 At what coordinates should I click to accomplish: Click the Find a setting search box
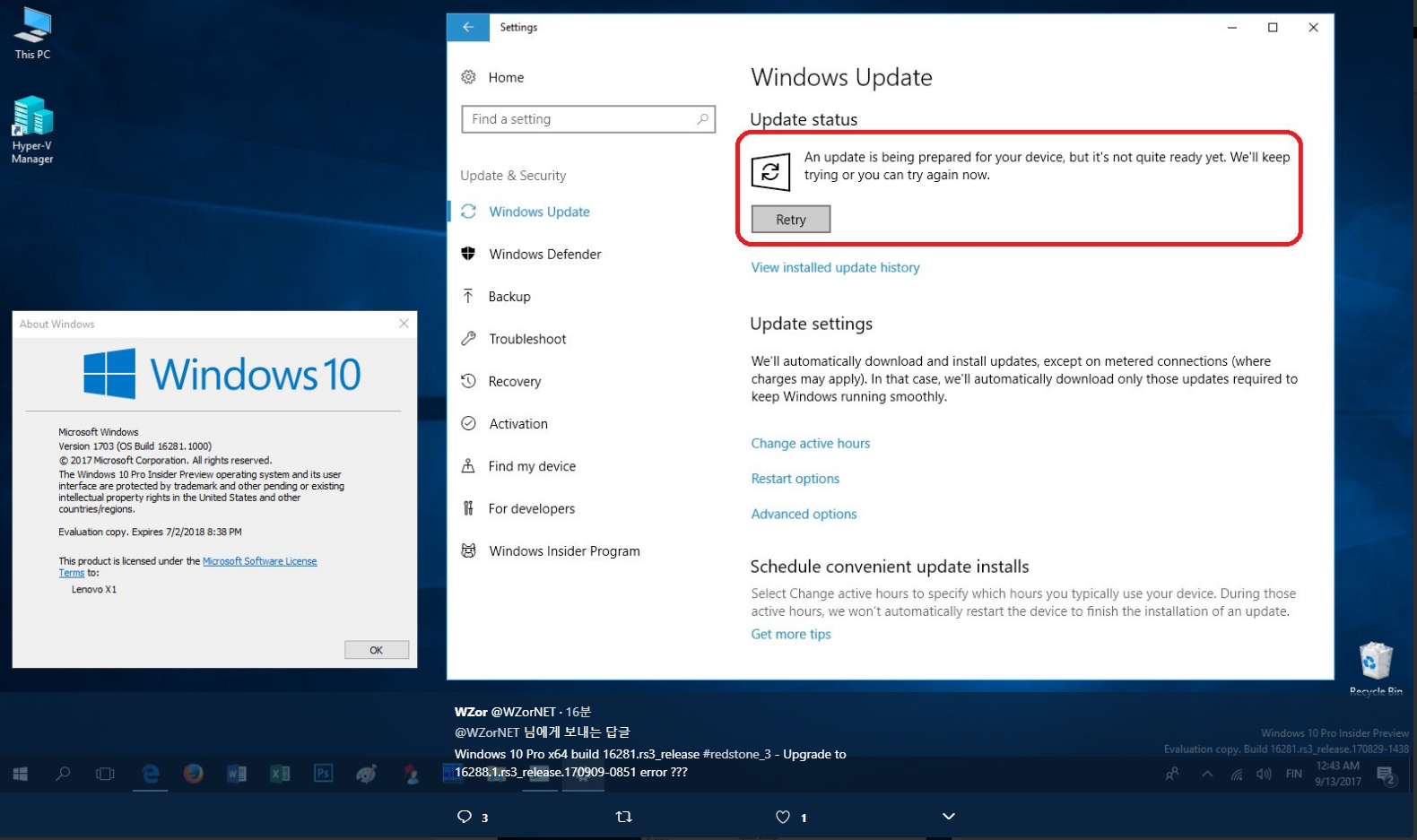click(588, 119)
